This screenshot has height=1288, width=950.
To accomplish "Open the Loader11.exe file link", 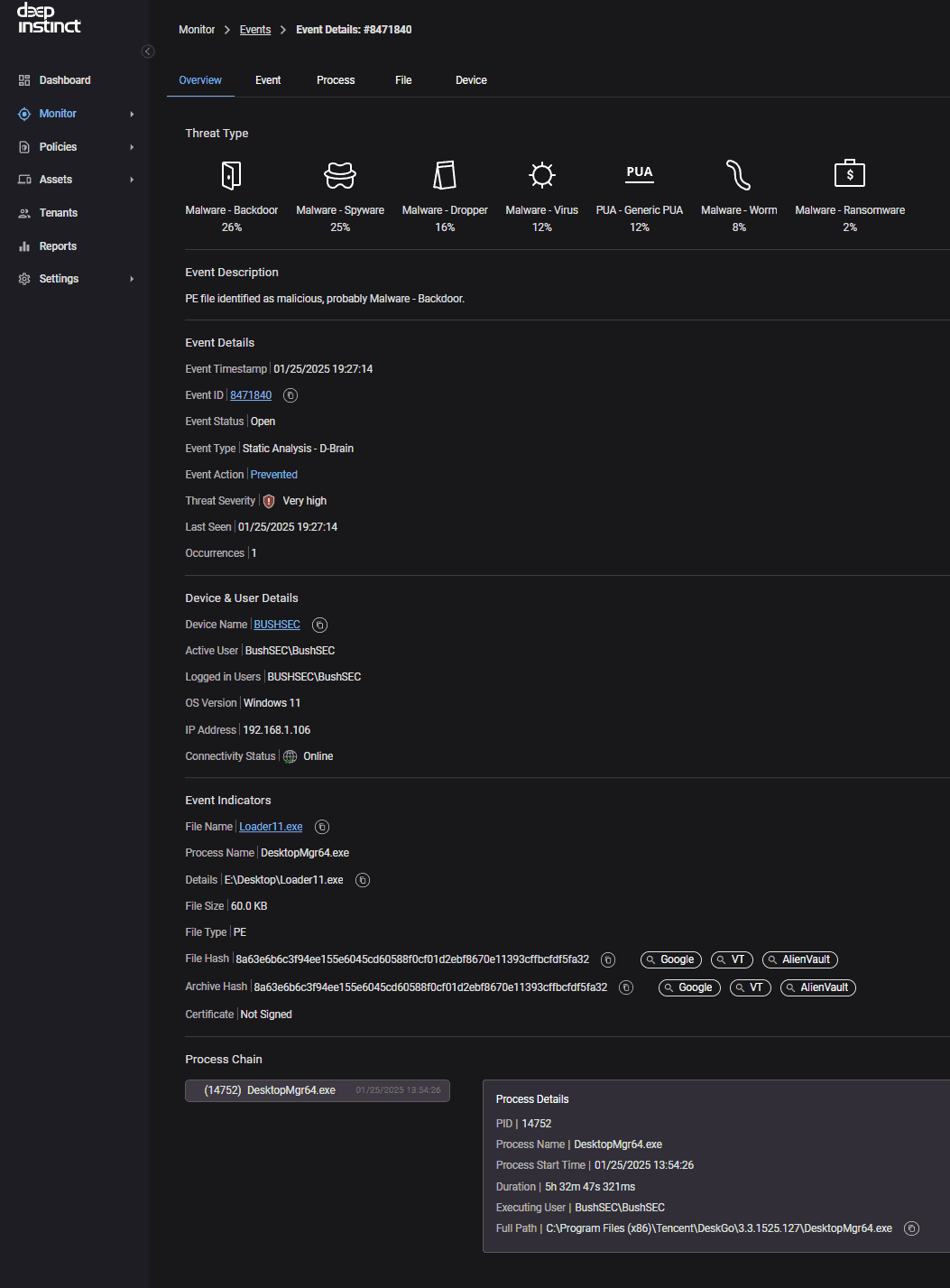I will [x=271, y=827].
